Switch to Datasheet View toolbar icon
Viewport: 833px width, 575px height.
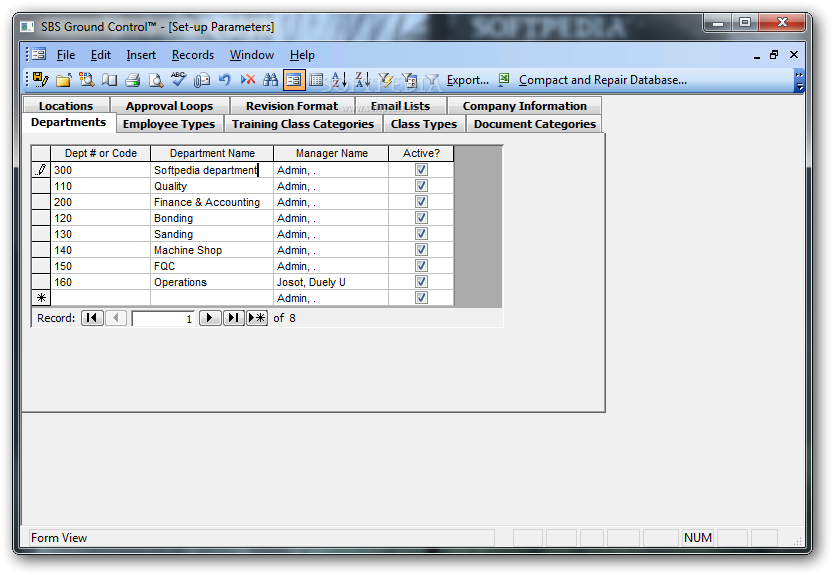[317, 80]
